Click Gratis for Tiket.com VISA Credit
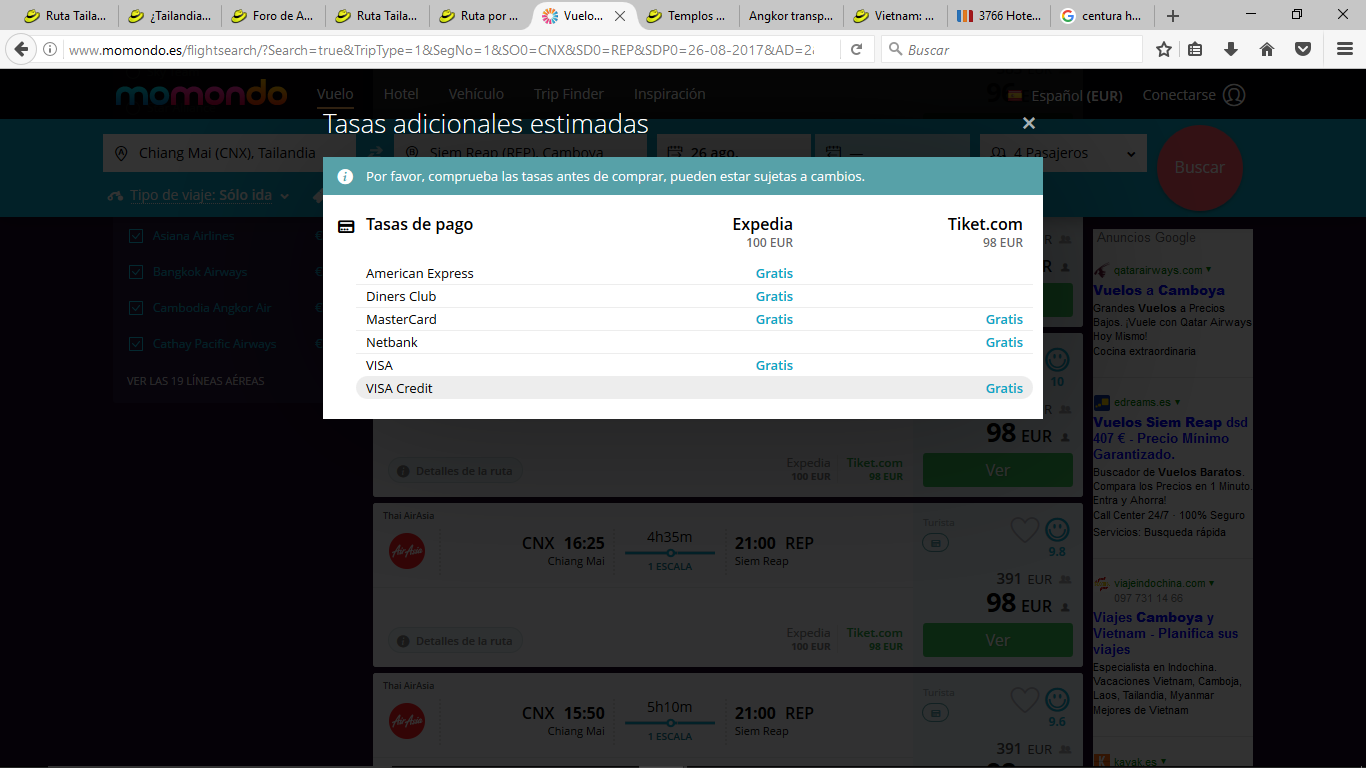This screenshot has height=768, width=1366. pyautogui.click(x=1004, y=388)
